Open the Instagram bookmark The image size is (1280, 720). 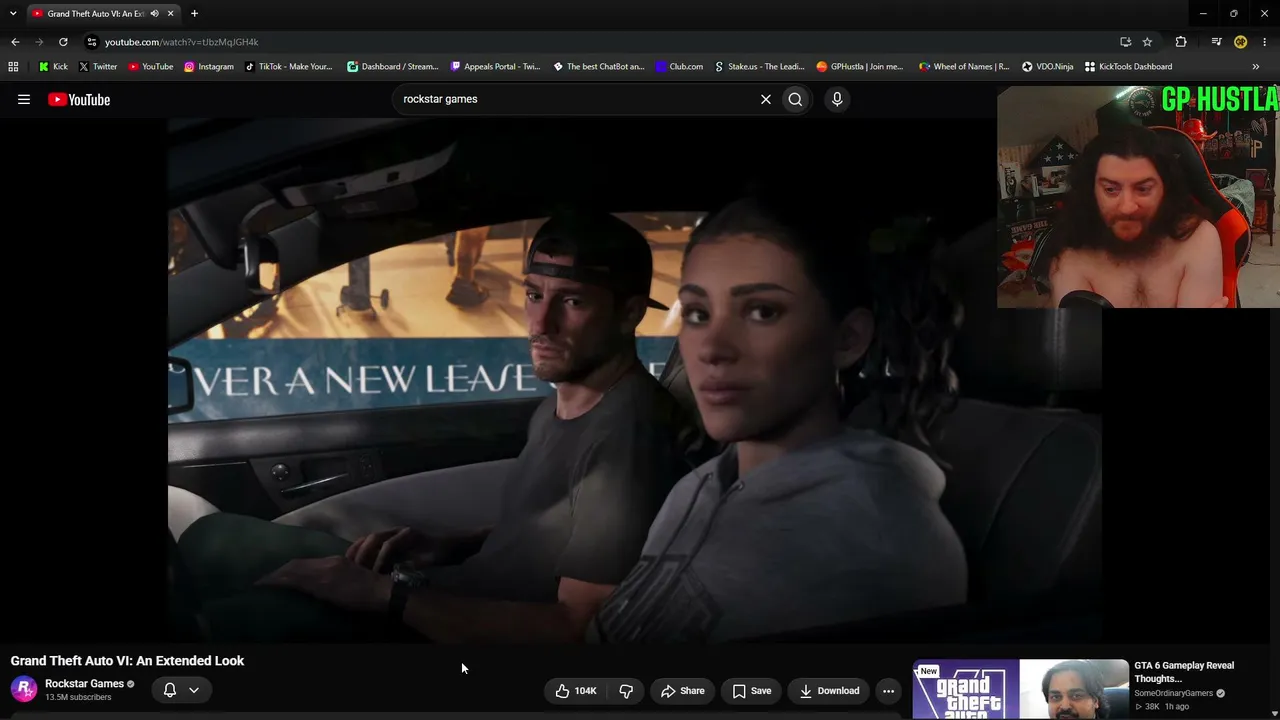(x=208, y=67)
